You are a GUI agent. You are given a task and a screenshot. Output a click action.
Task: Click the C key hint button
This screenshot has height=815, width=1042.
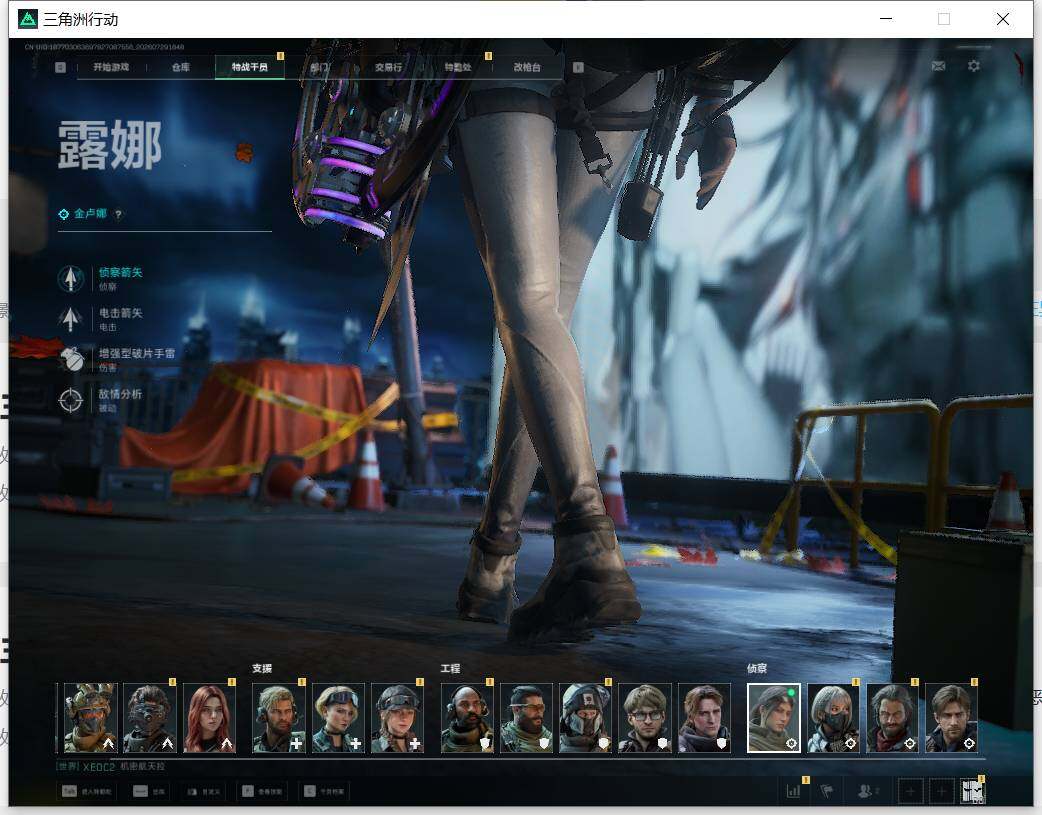pyautogui.click(x=324, y=791)
